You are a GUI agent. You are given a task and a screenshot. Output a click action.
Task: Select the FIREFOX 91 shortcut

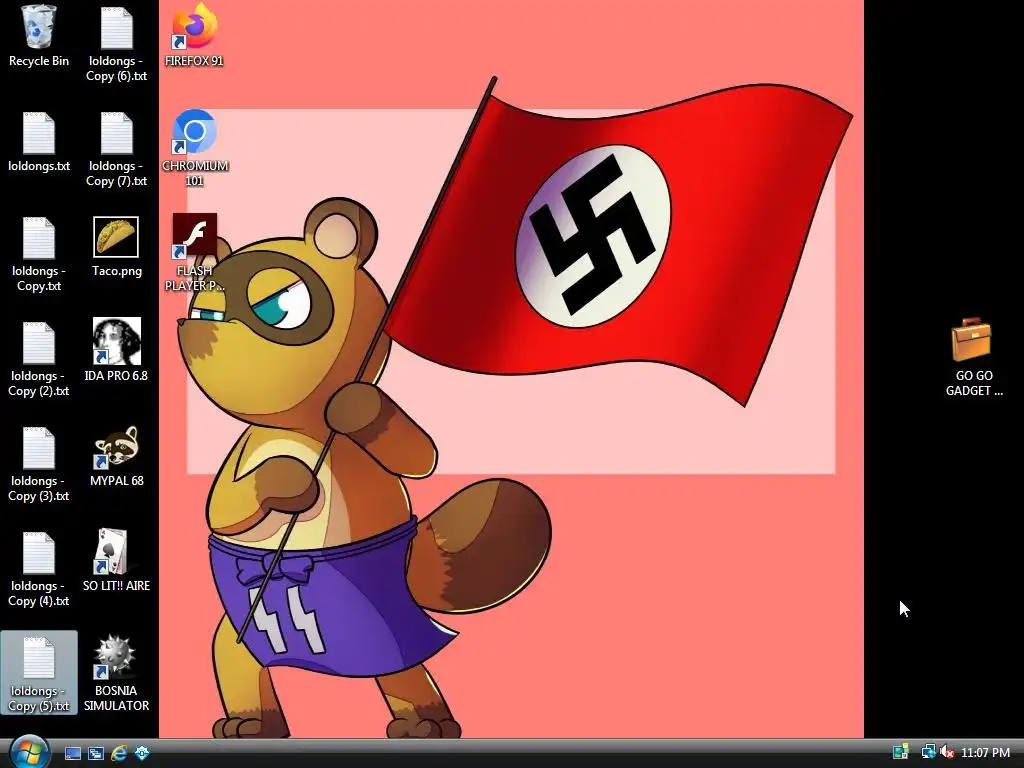tap(194, 37)
